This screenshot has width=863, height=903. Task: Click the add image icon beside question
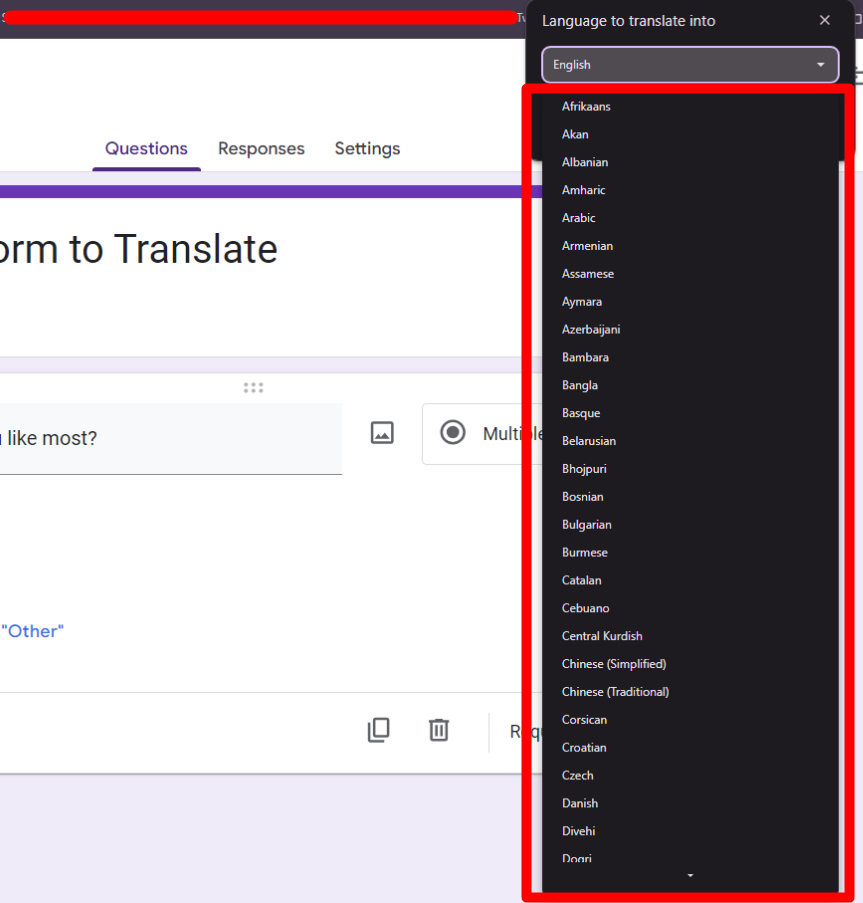(382, 433)
